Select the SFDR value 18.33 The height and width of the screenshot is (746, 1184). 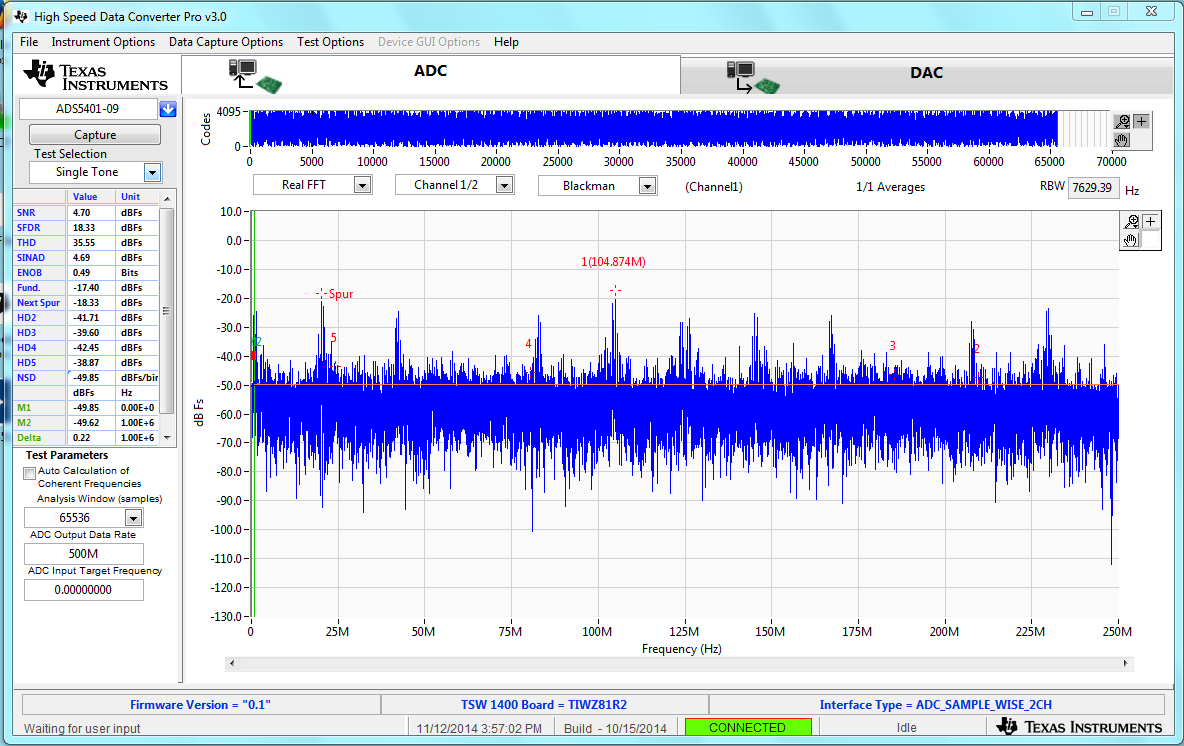coord(84,228)
